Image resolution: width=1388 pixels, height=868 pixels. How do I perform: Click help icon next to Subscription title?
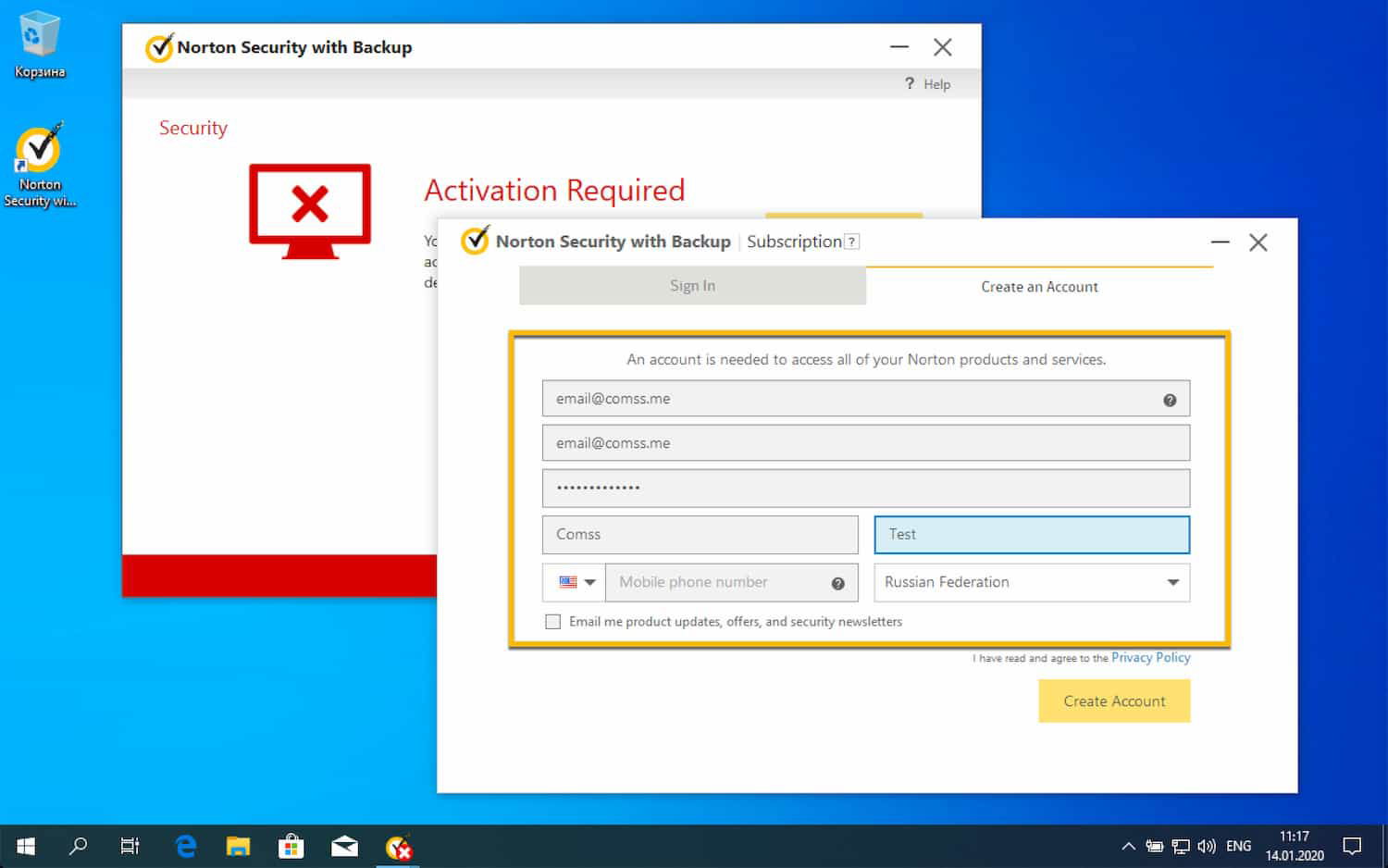852,242
